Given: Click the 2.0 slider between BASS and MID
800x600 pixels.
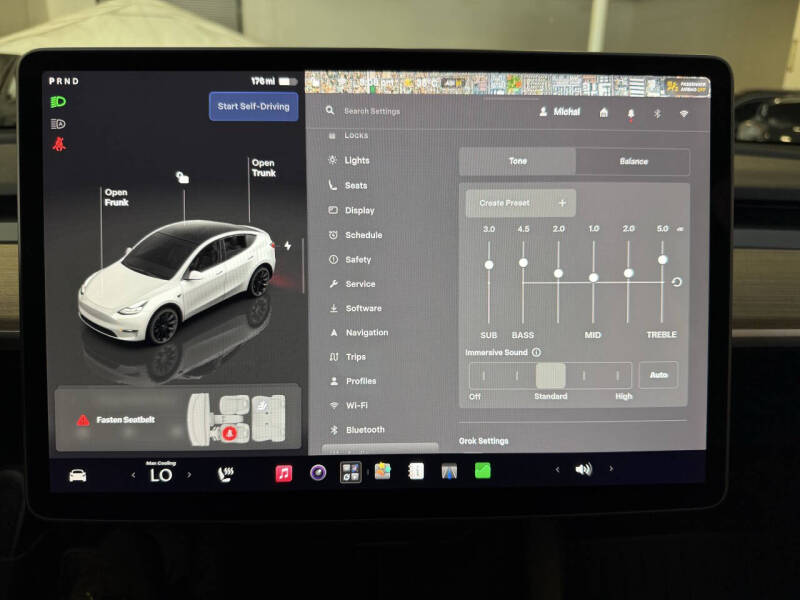Looking at the screenshot, I should (x=558, y=274).
